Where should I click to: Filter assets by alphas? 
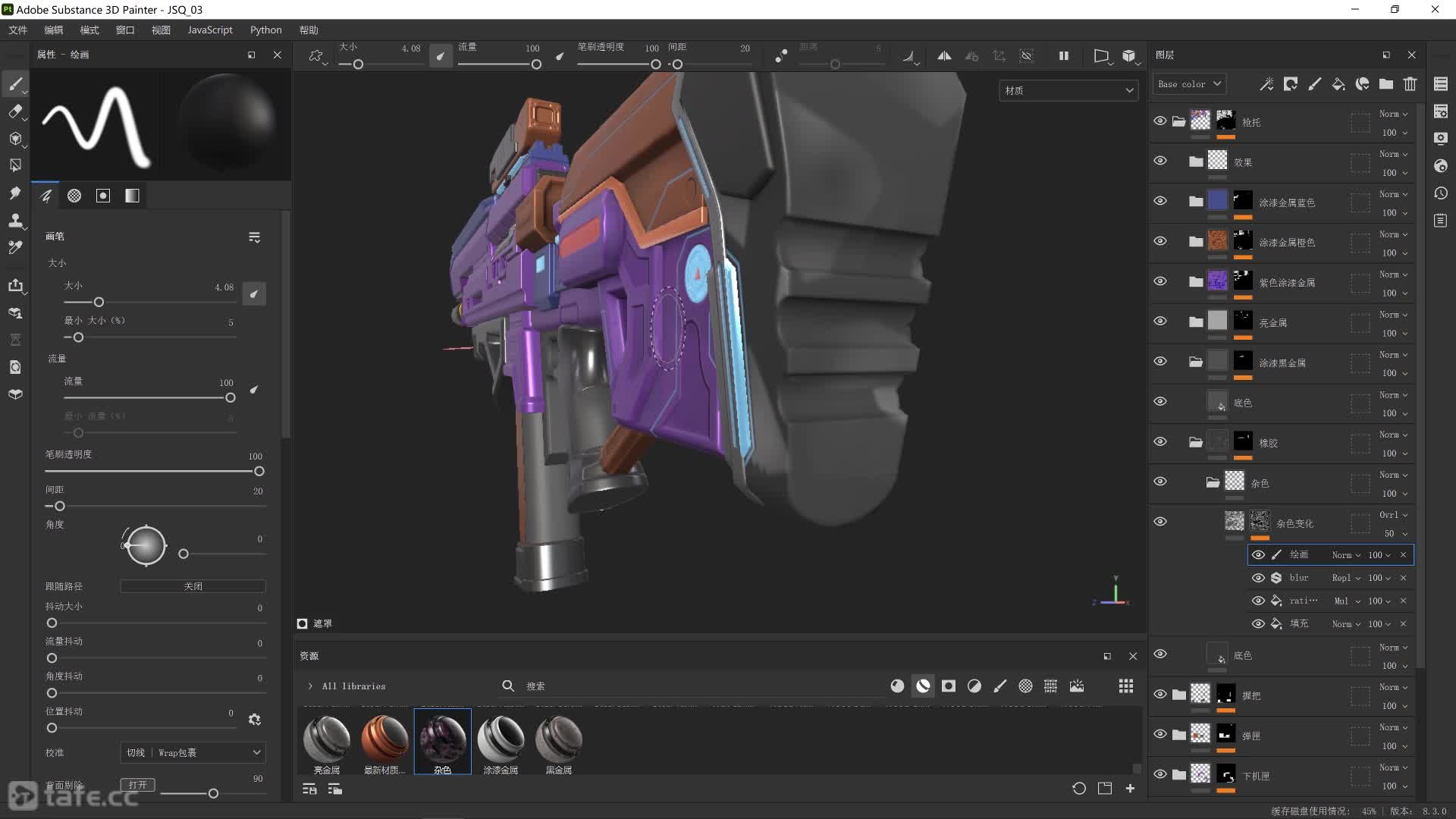click(1025, 686)
